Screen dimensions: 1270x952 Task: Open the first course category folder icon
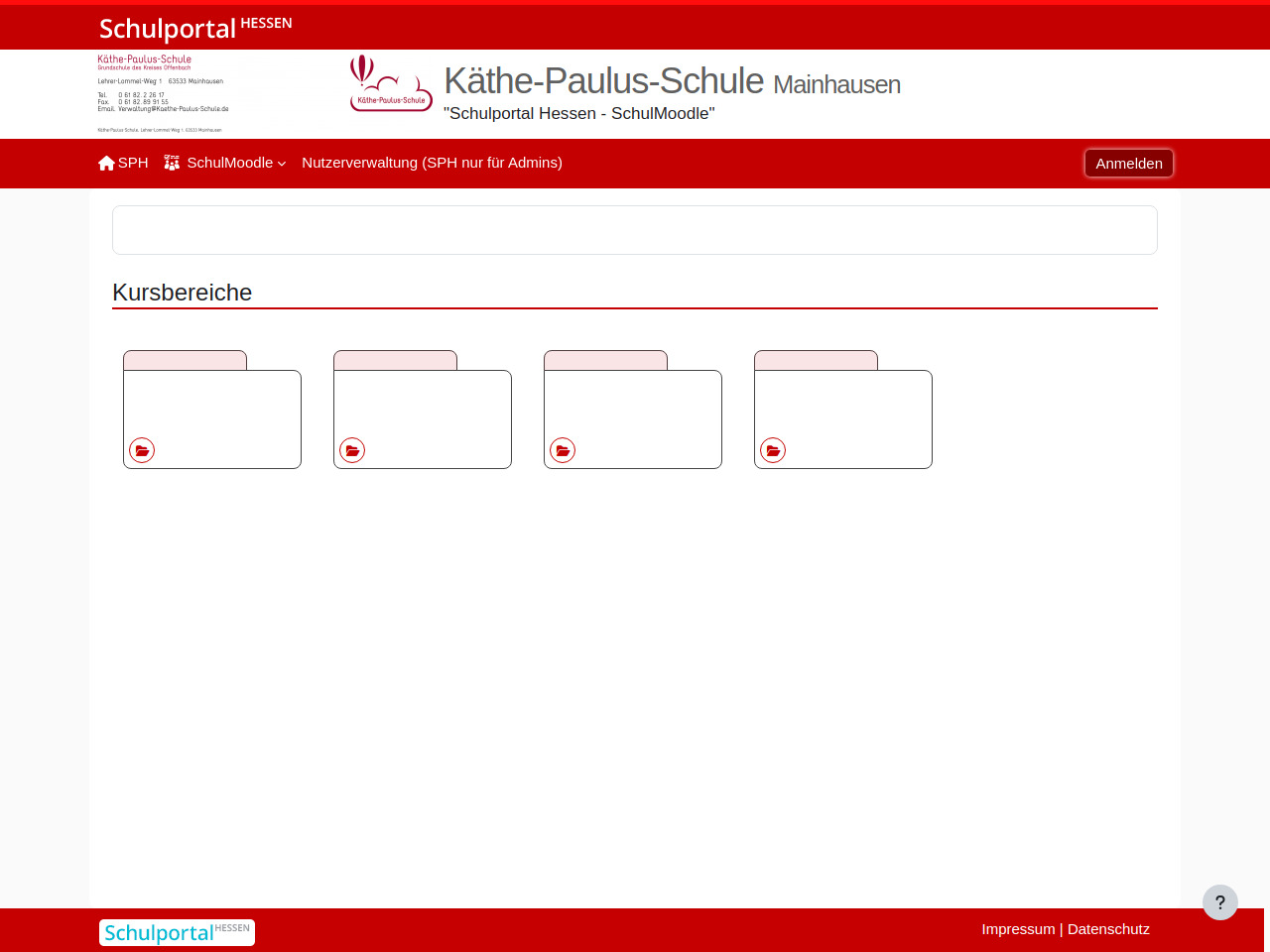[x=142, y=450]
